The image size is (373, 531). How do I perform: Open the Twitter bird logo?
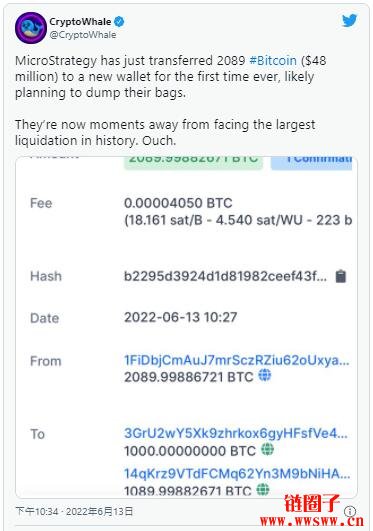pyautogui.click(x=349, y=20)
